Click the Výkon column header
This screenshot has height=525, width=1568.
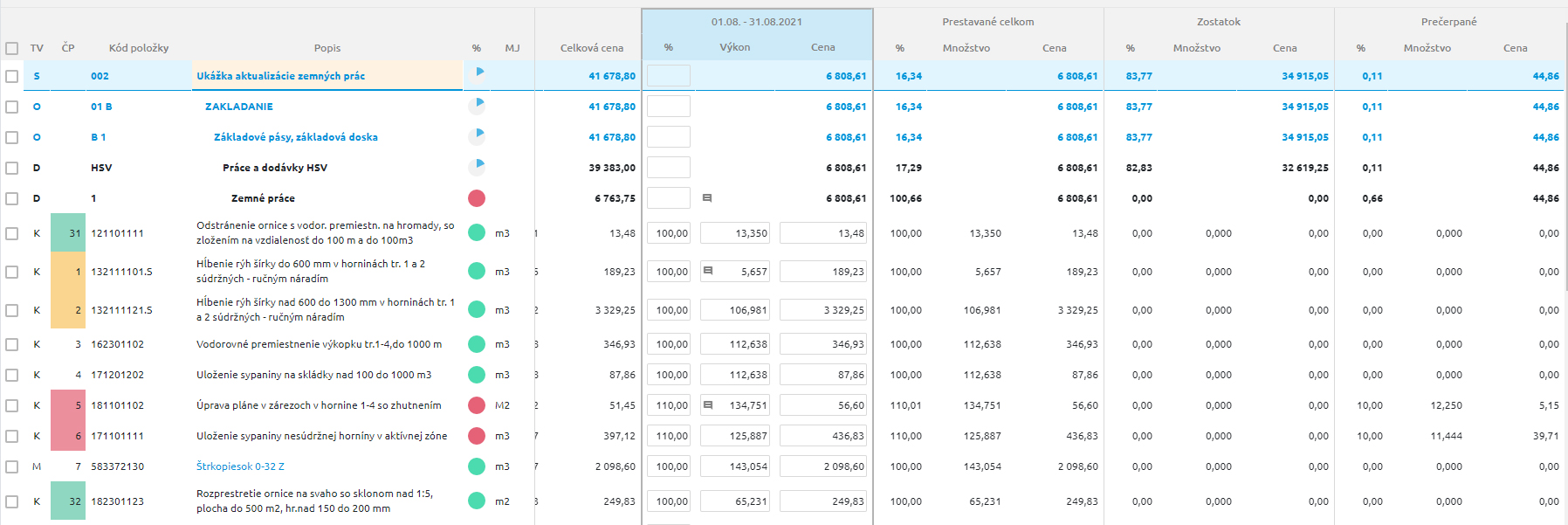point(735,47)
